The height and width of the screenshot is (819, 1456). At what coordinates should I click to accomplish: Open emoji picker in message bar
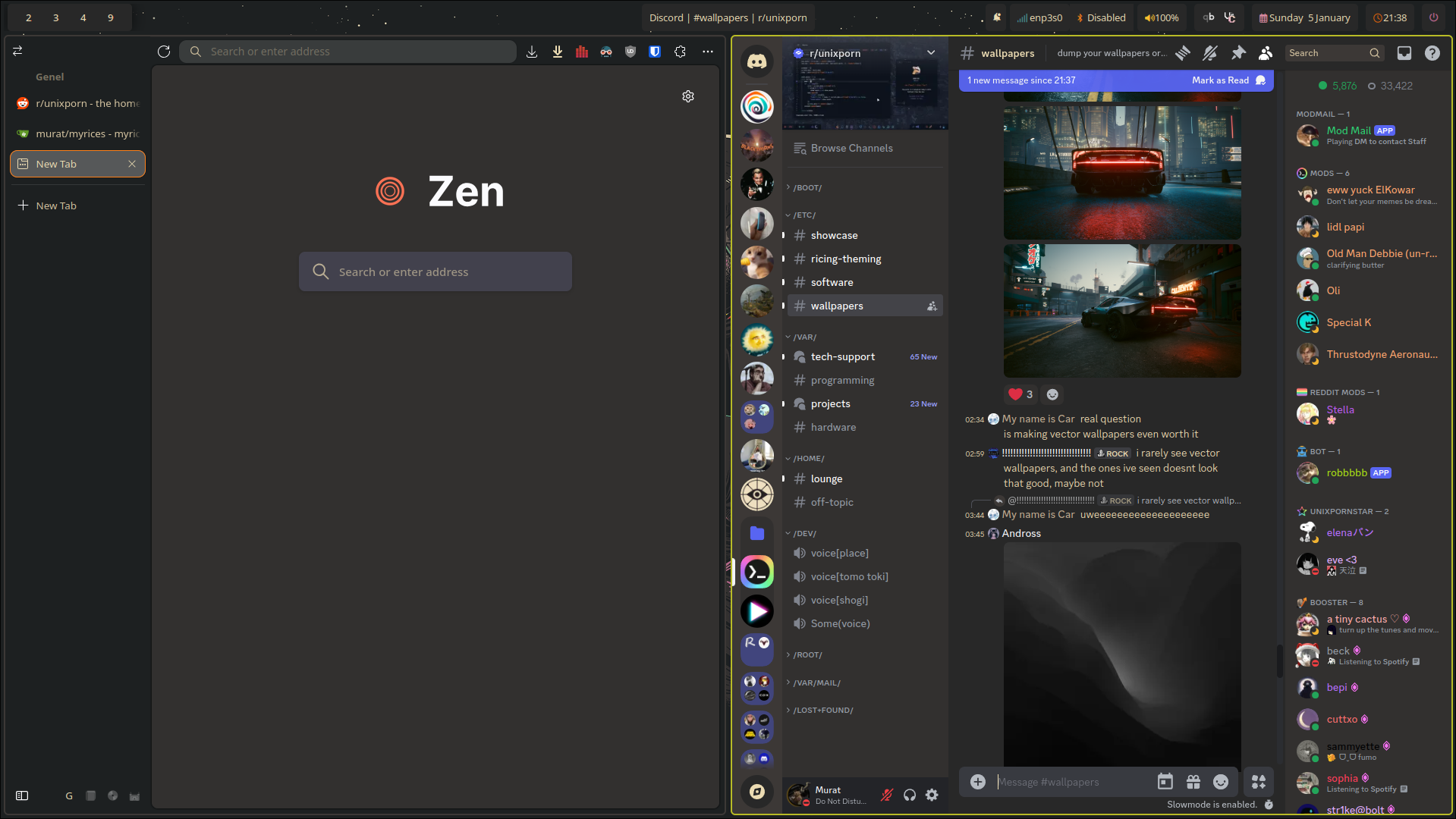[1221, 782]
